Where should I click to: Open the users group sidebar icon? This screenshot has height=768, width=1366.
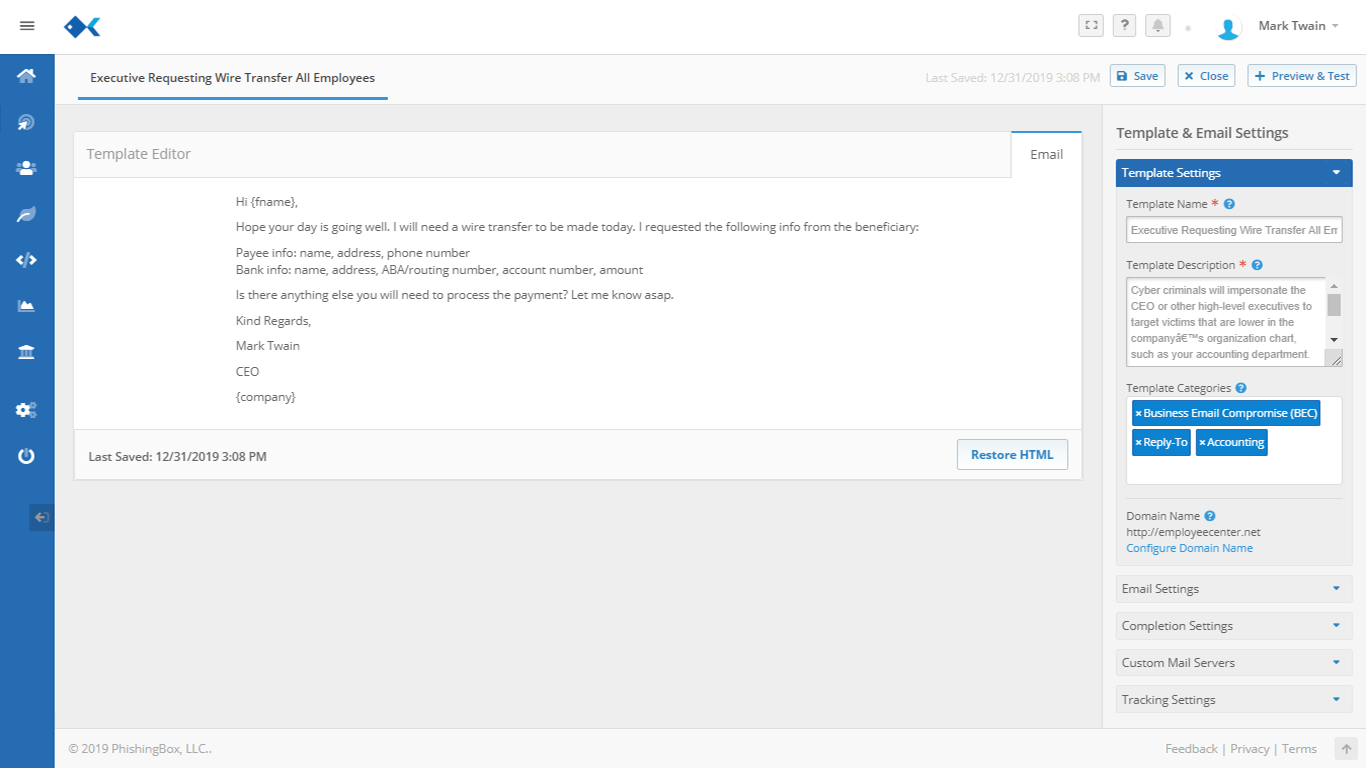pos(27,168)
